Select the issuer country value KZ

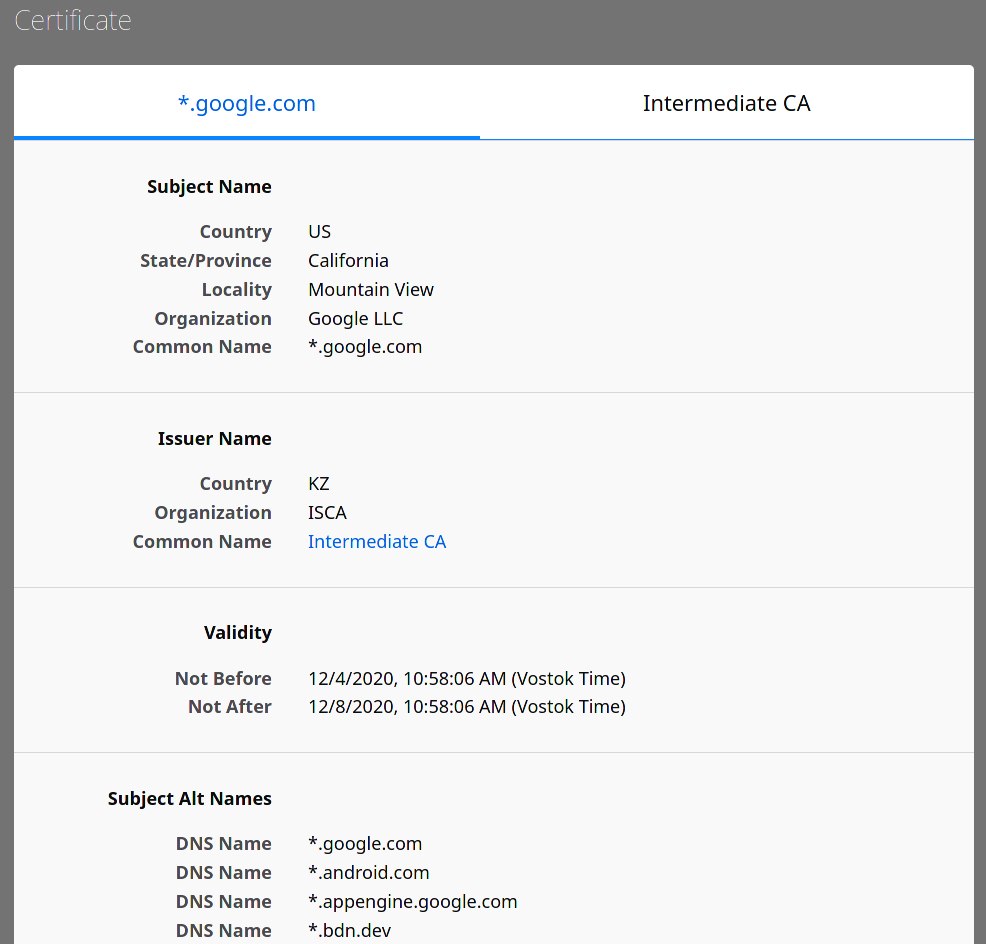pyautogui.click(x=319, y=484)
